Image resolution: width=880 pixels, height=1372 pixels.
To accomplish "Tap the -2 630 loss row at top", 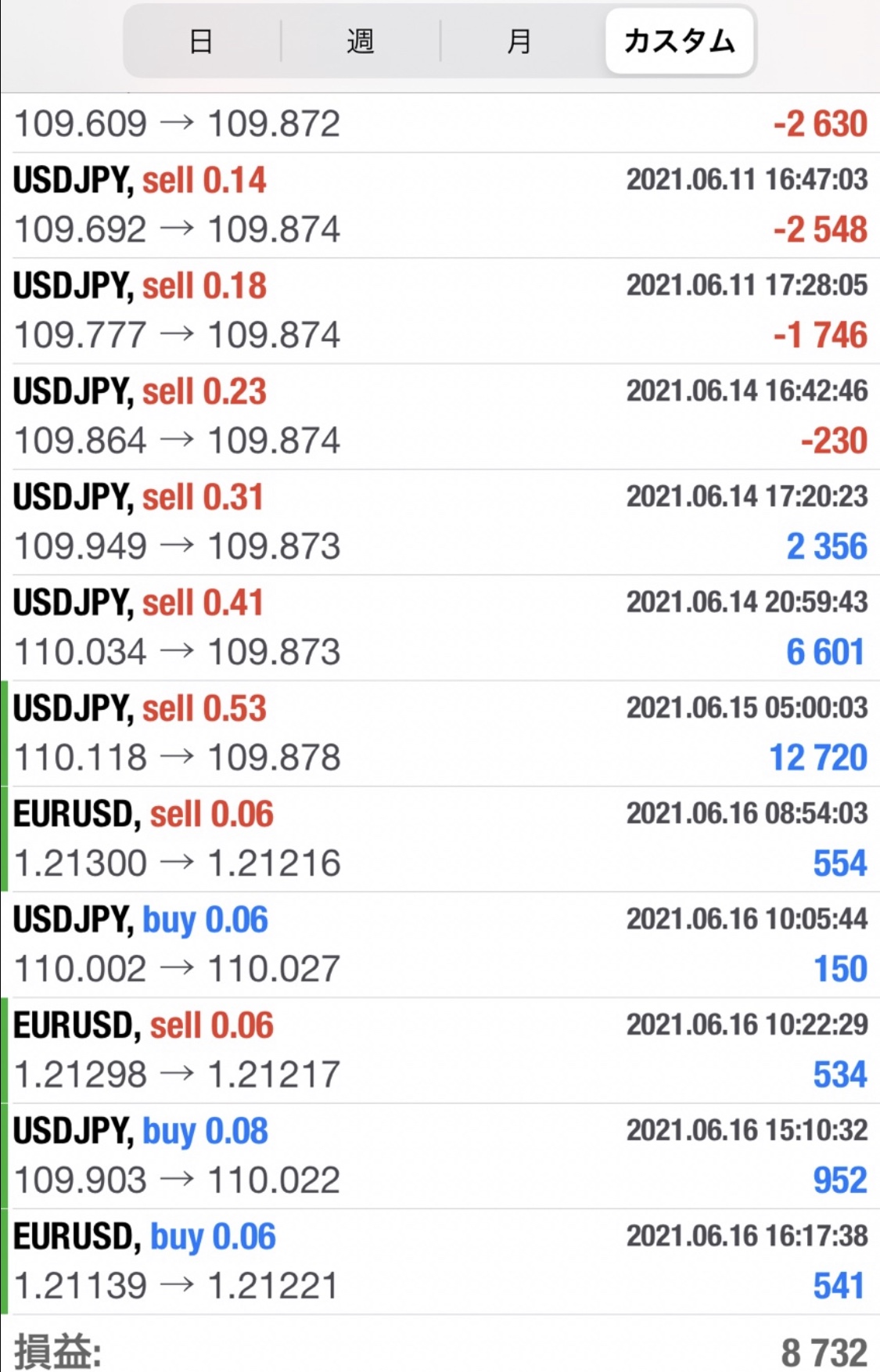I will click(x=440, y=123).
